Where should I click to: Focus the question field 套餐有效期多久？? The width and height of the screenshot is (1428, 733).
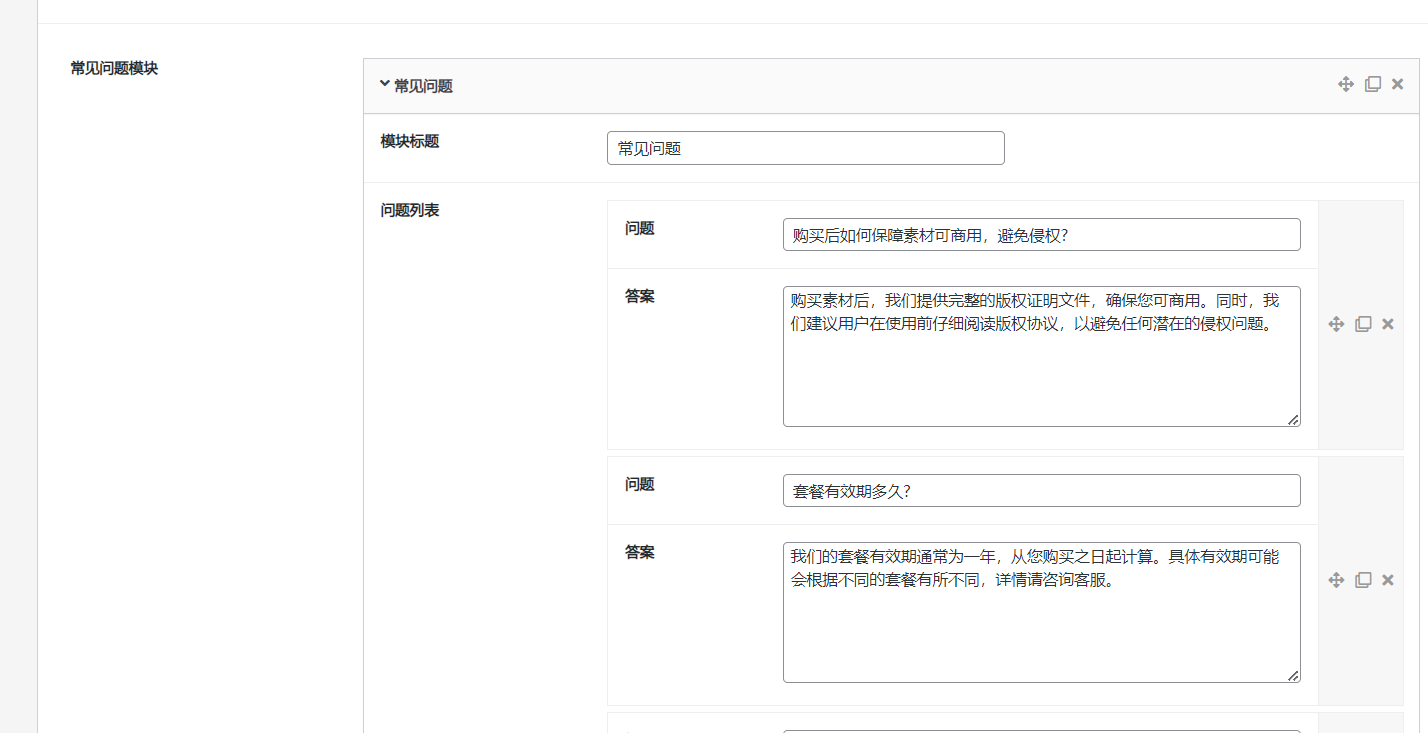click(1041, 491)
